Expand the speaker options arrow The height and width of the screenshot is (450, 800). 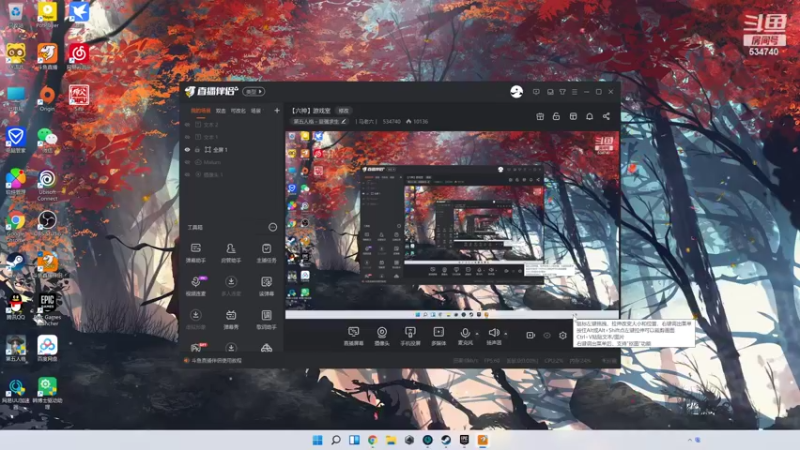pos(506,334)
